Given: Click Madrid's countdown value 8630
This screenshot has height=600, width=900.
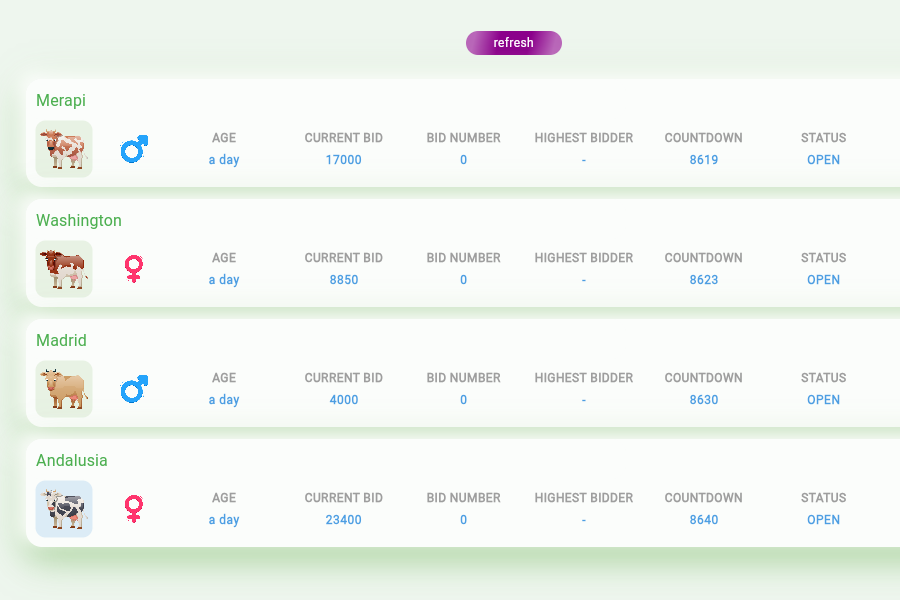Looking at the screenshot, I should [704, 400].
